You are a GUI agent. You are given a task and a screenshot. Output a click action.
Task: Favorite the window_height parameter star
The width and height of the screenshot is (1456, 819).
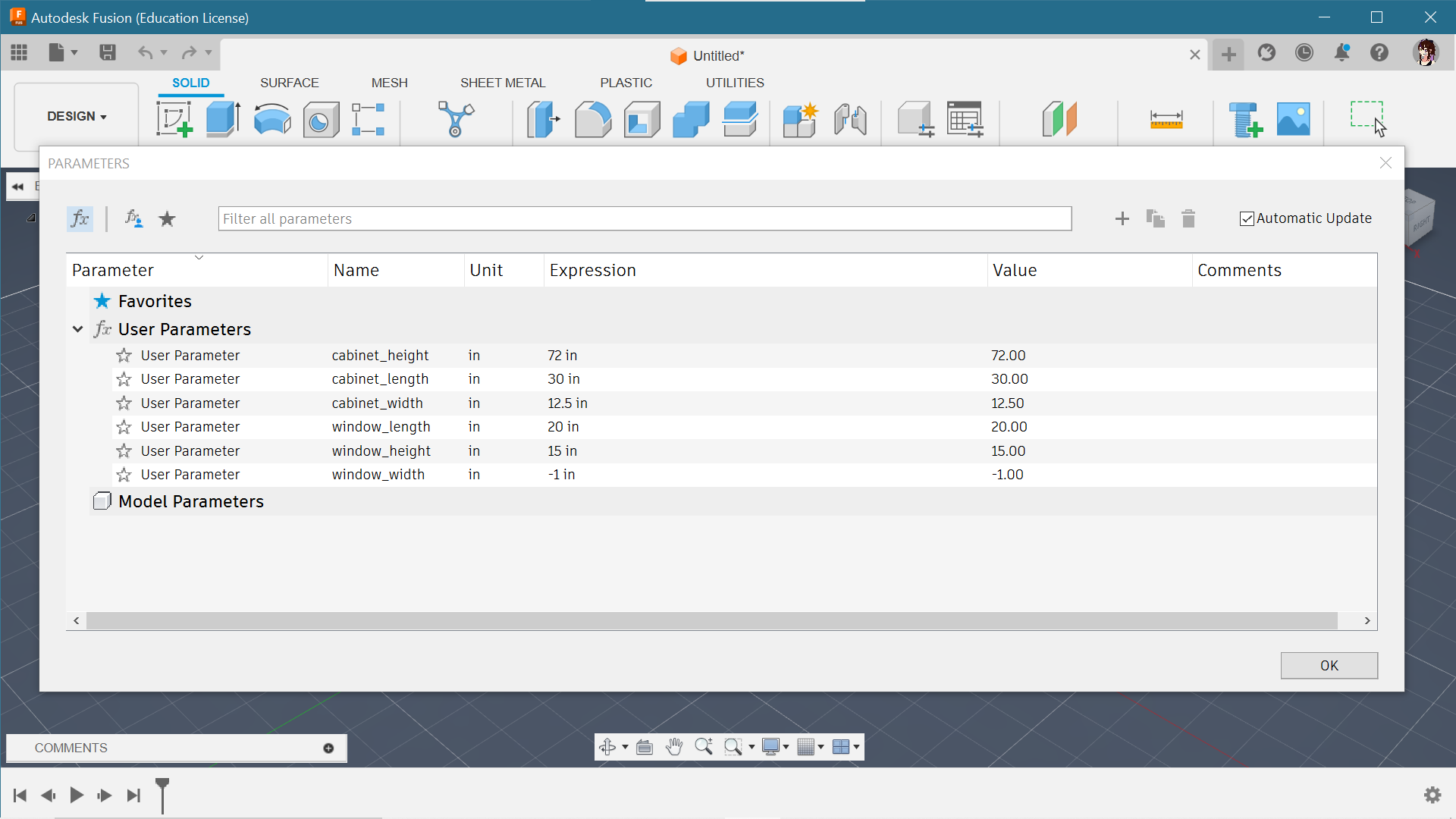point(124,451)
